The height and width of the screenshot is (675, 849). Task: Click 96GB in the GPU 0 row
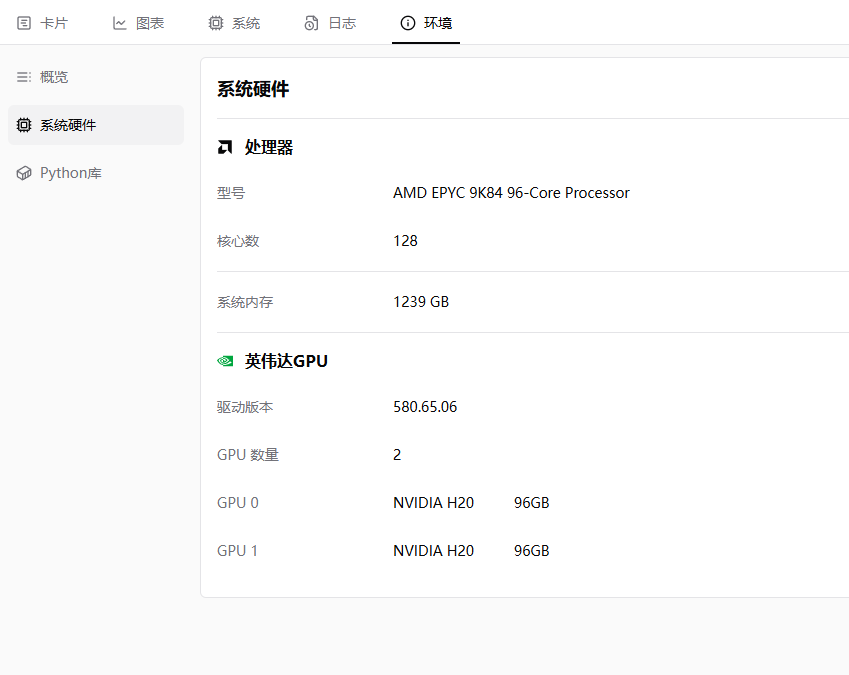point(532,503)
